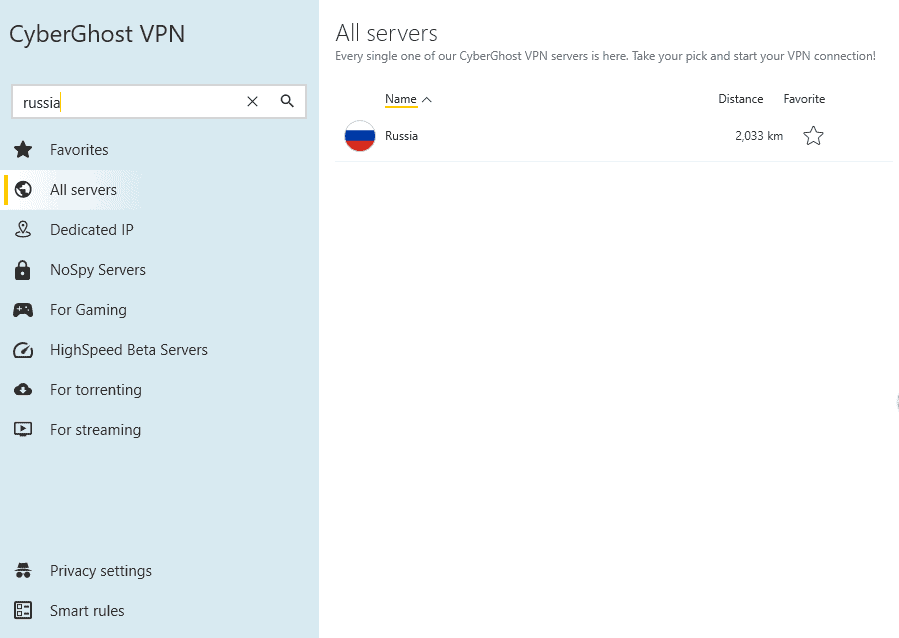
Task: Click the Smart rules checklist icon
Action: point(23,610)
